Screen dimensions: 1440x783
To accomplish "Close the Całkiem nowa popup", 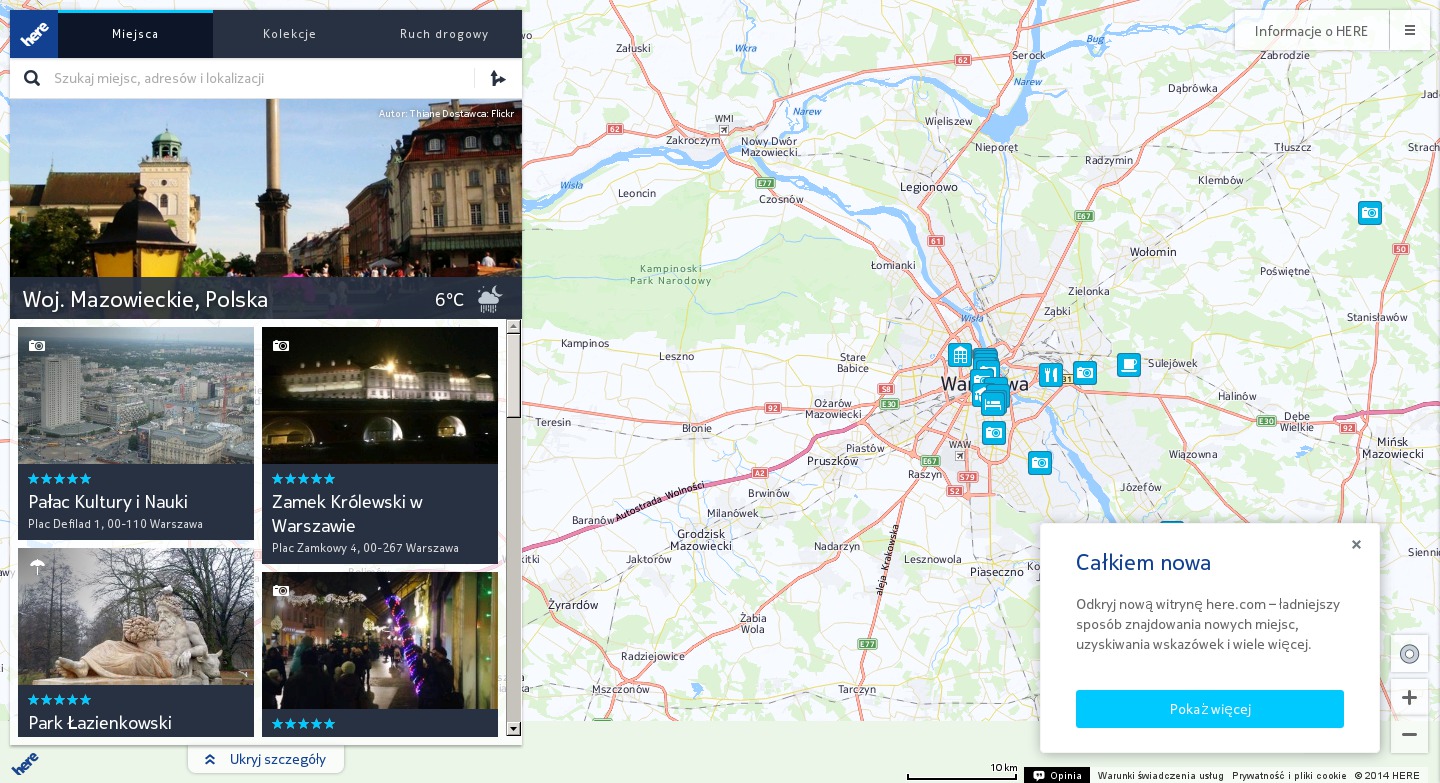I will [x=1356, y=545].
